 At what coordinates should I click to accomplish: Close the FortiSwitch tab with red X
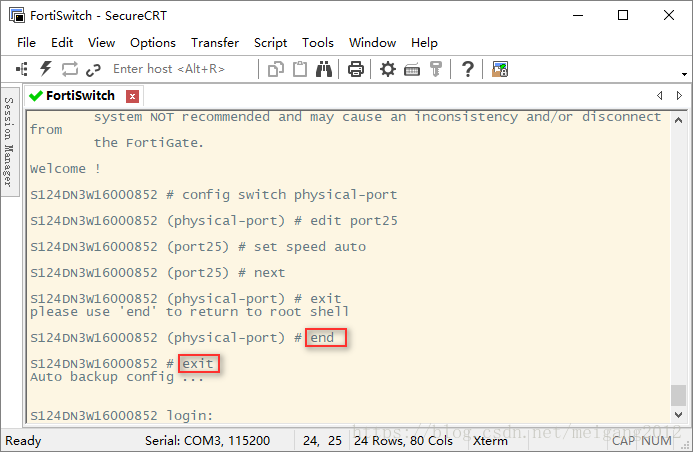(x=132, y=96)
